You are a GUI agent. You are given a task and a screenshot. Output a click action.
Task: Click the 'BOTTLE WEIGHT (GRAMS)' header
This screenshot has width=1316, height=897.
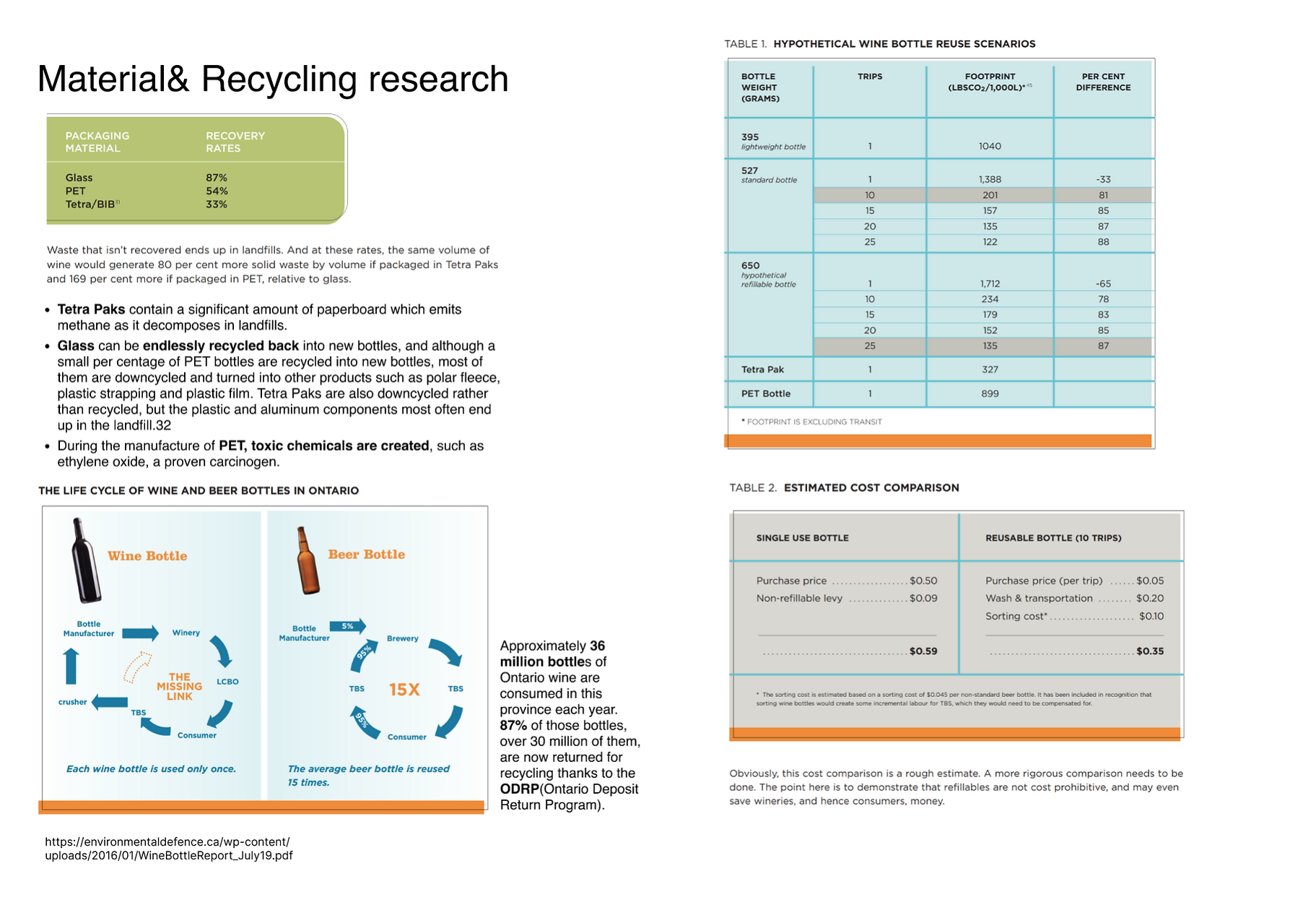tap(760, 87)
